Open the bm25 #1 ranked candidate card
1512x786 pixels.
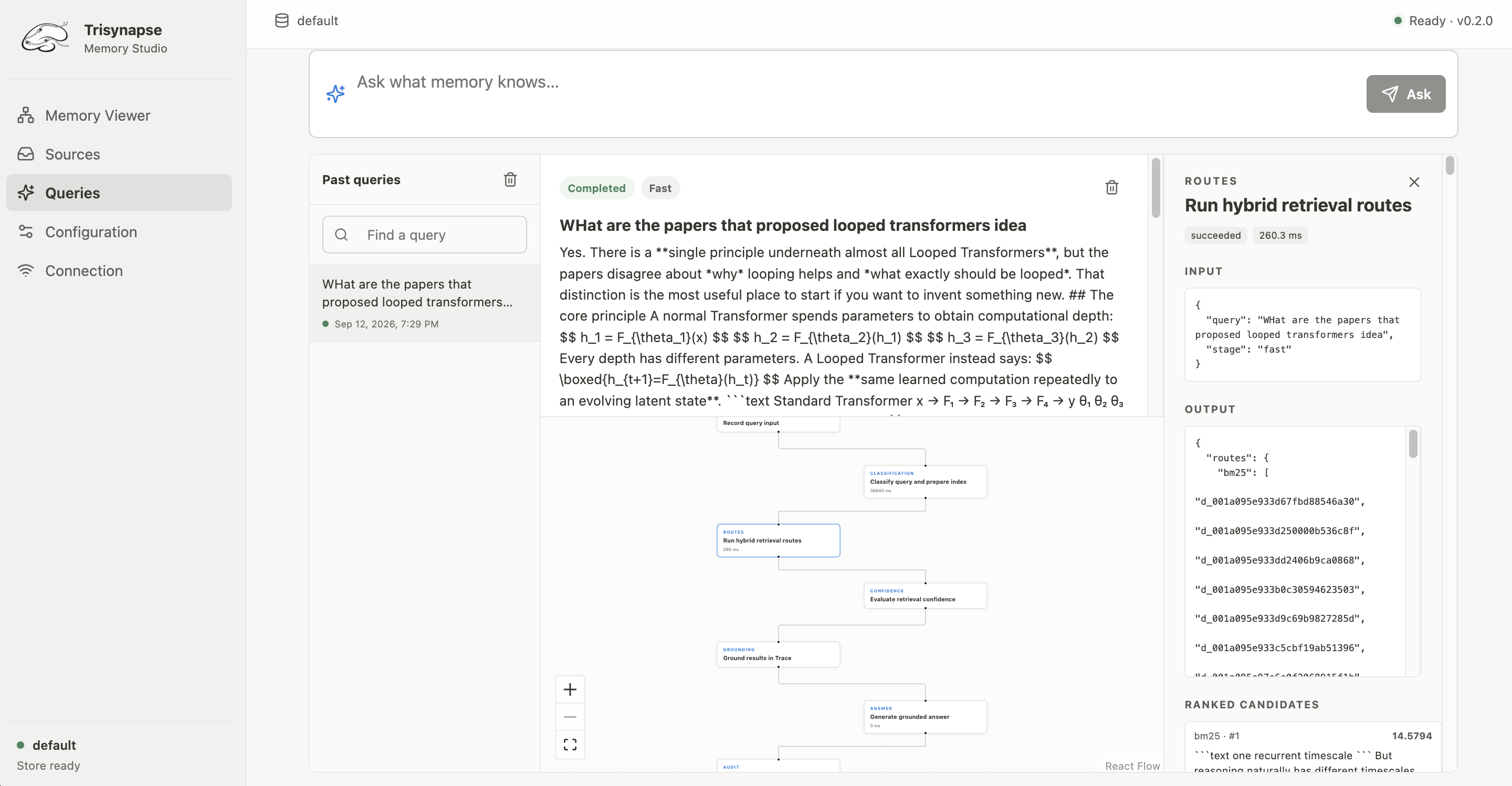(1312, 747)
